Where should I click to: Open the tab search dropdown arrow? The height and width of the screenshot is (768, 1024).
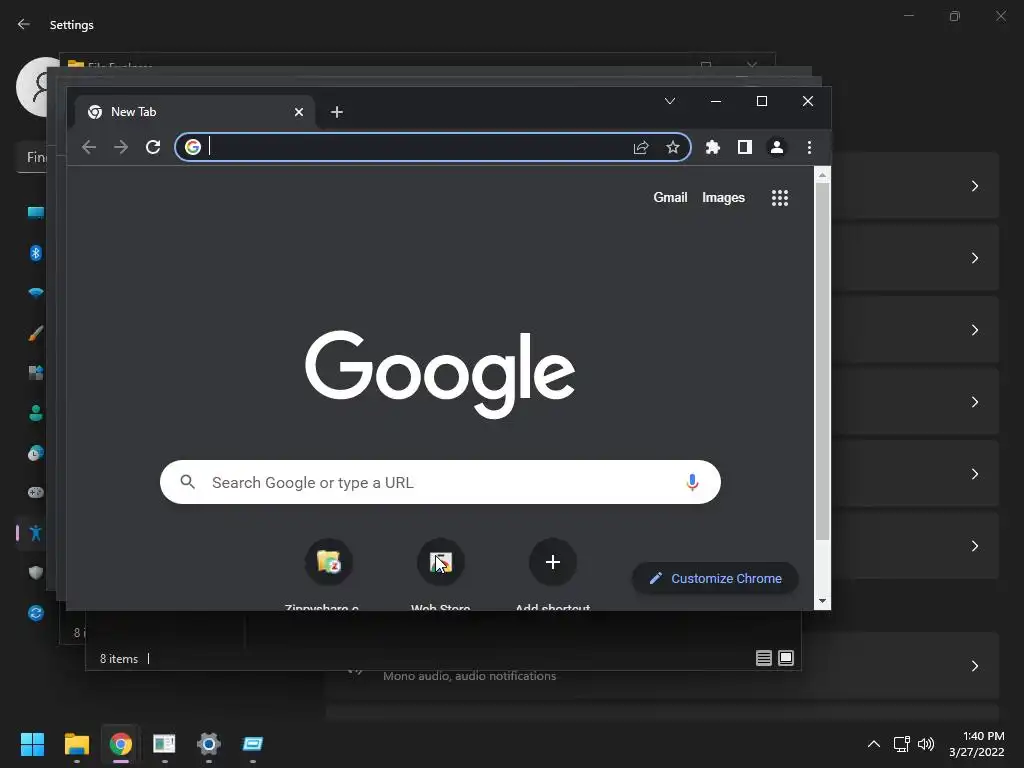[x=669, y=101]
